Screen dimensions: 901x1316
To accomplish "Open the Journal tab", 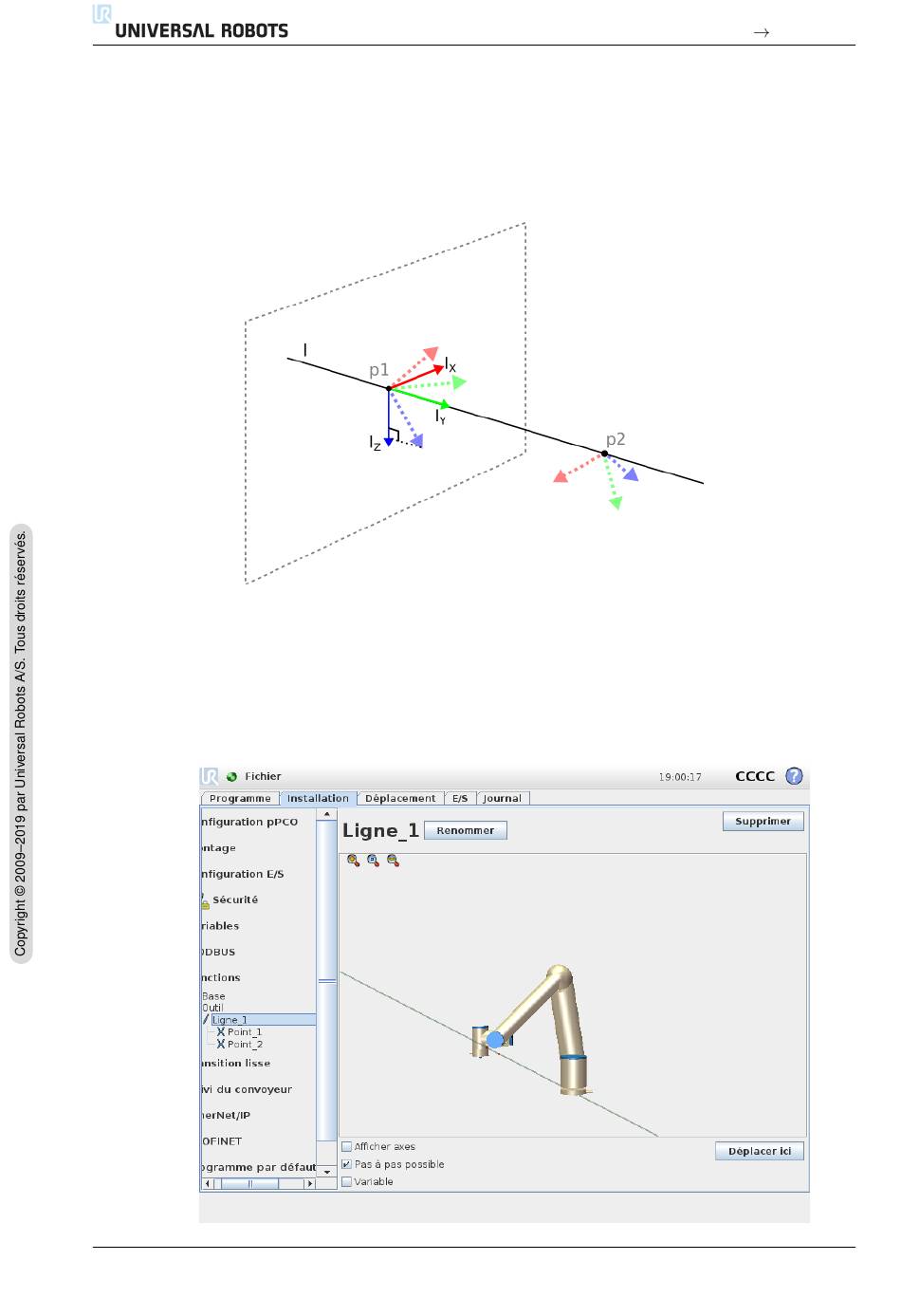I will click(x=503, y=799).
